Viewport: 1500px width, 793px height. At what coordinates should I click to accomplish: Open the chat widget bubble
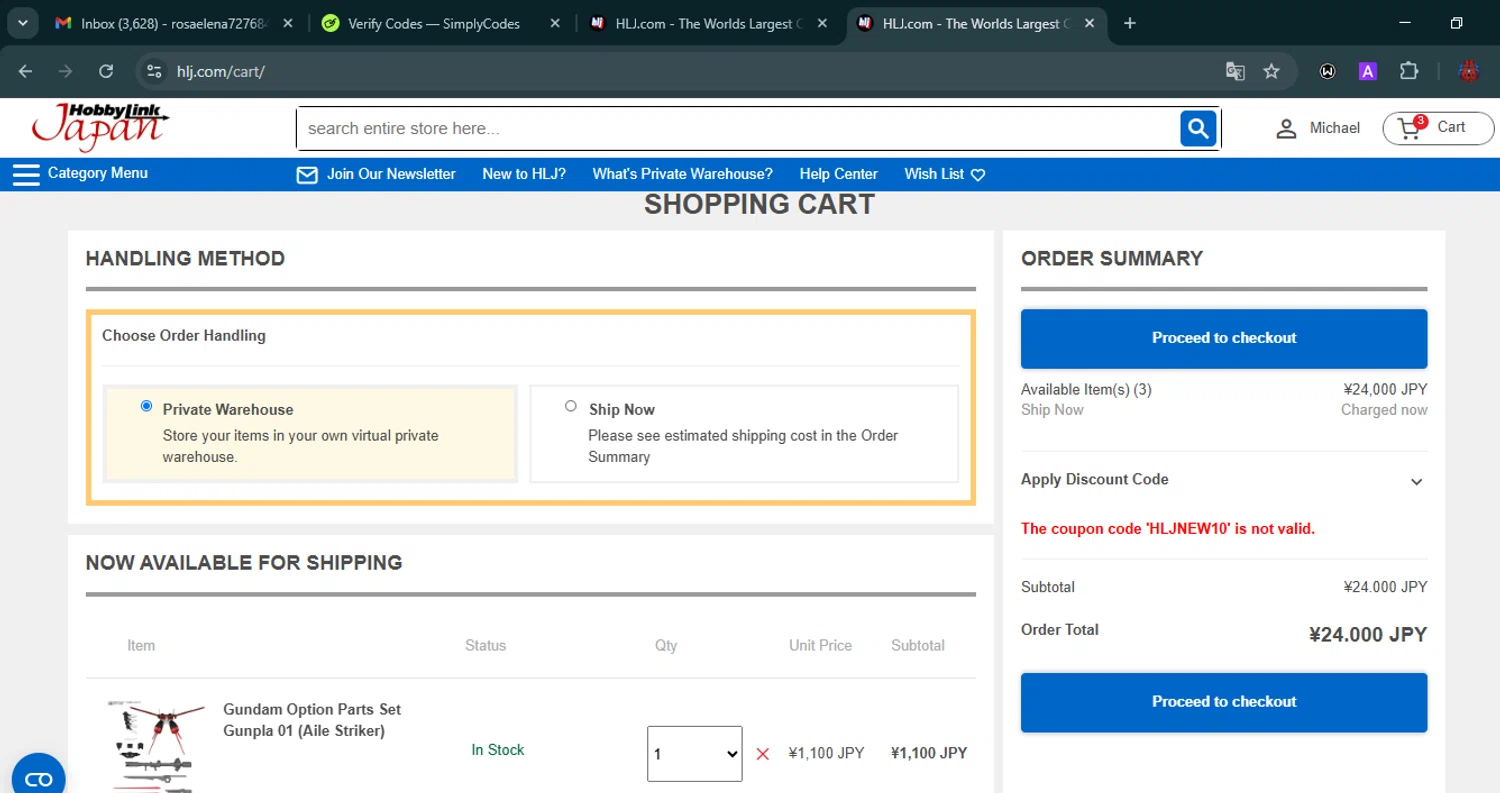click(x=38, y=778)
